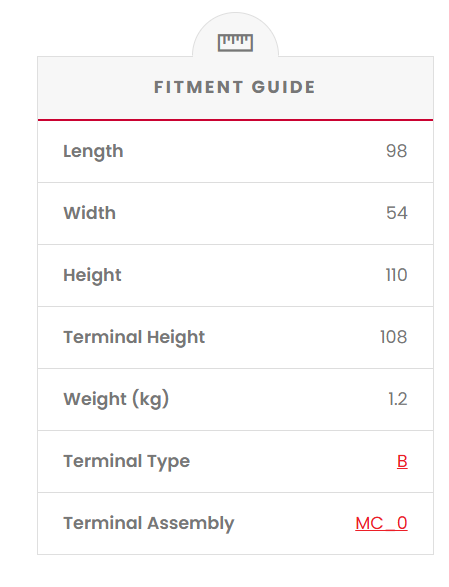Click the length value 98
This screenshot has width=449, height=587.
pos(397,151)
